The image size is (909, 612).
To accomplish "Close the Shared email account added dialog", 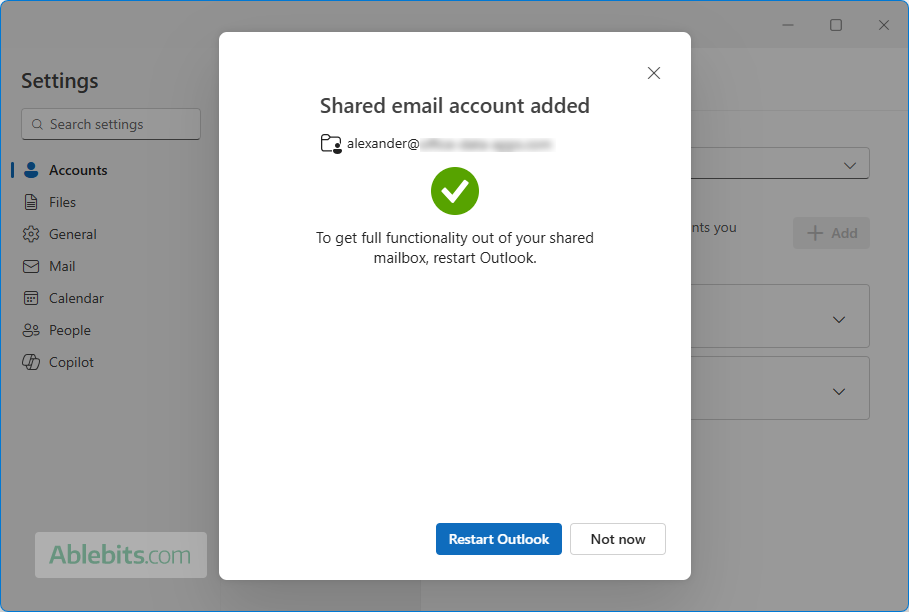I will 654,73.
